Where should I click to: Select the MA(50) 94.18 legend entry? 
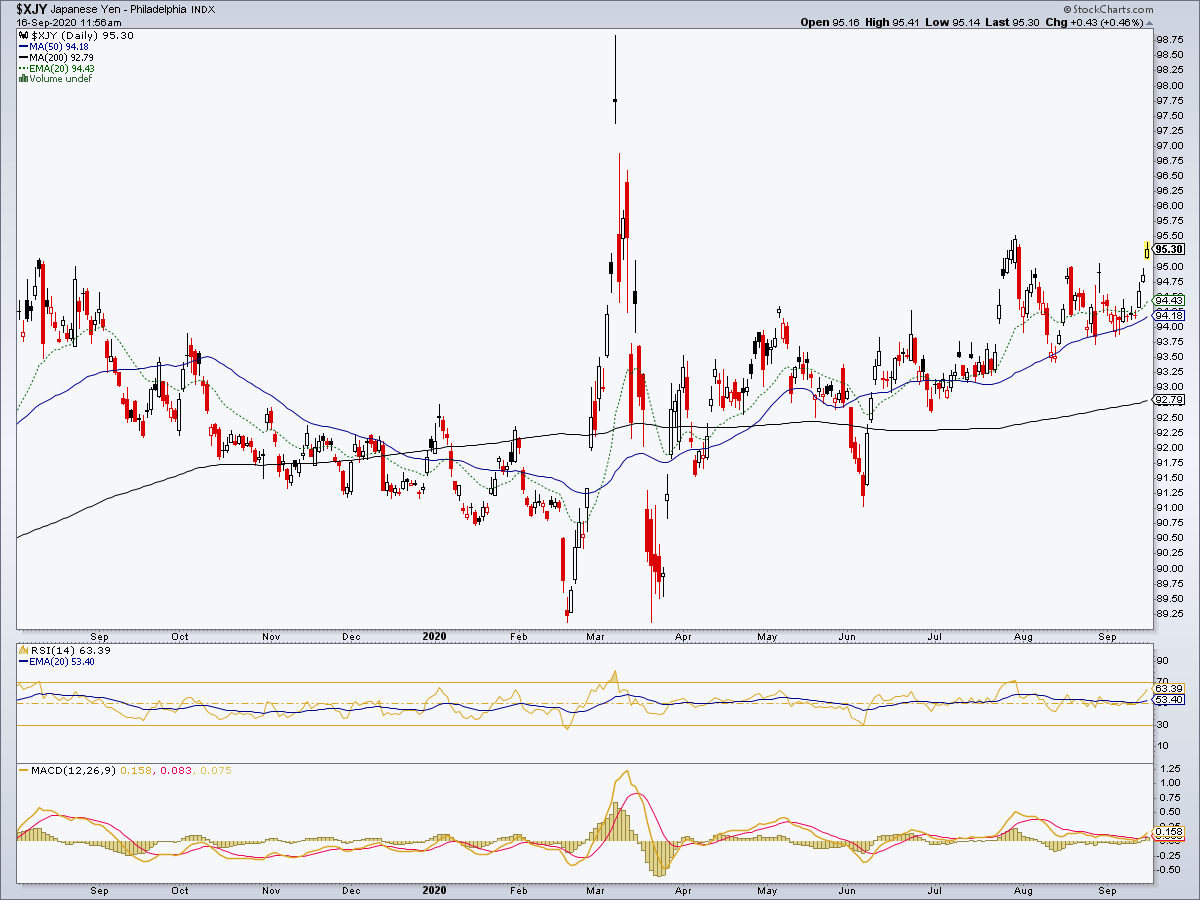(60, 47)
